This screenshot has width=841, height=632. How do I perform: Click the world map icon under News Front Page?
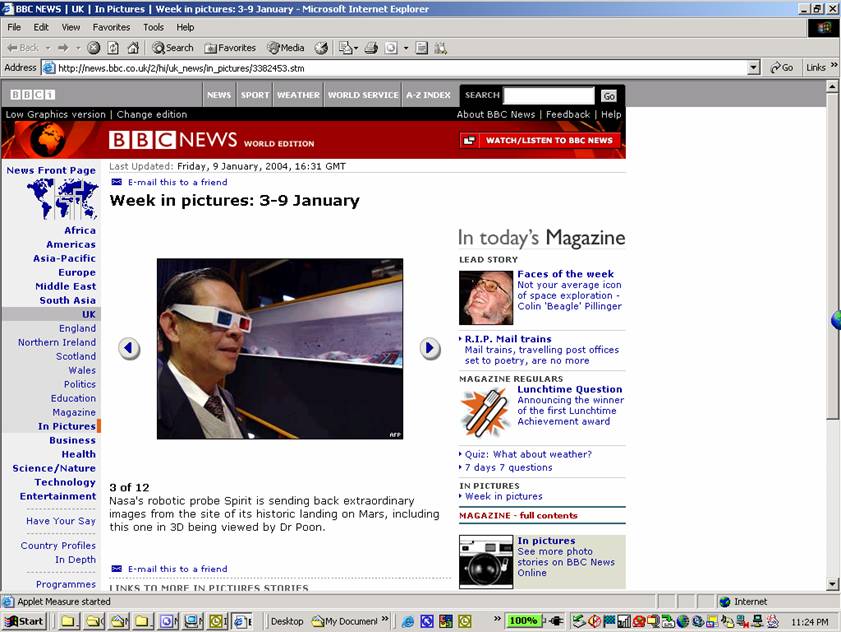pyautogui.click(x=62, y=199)
